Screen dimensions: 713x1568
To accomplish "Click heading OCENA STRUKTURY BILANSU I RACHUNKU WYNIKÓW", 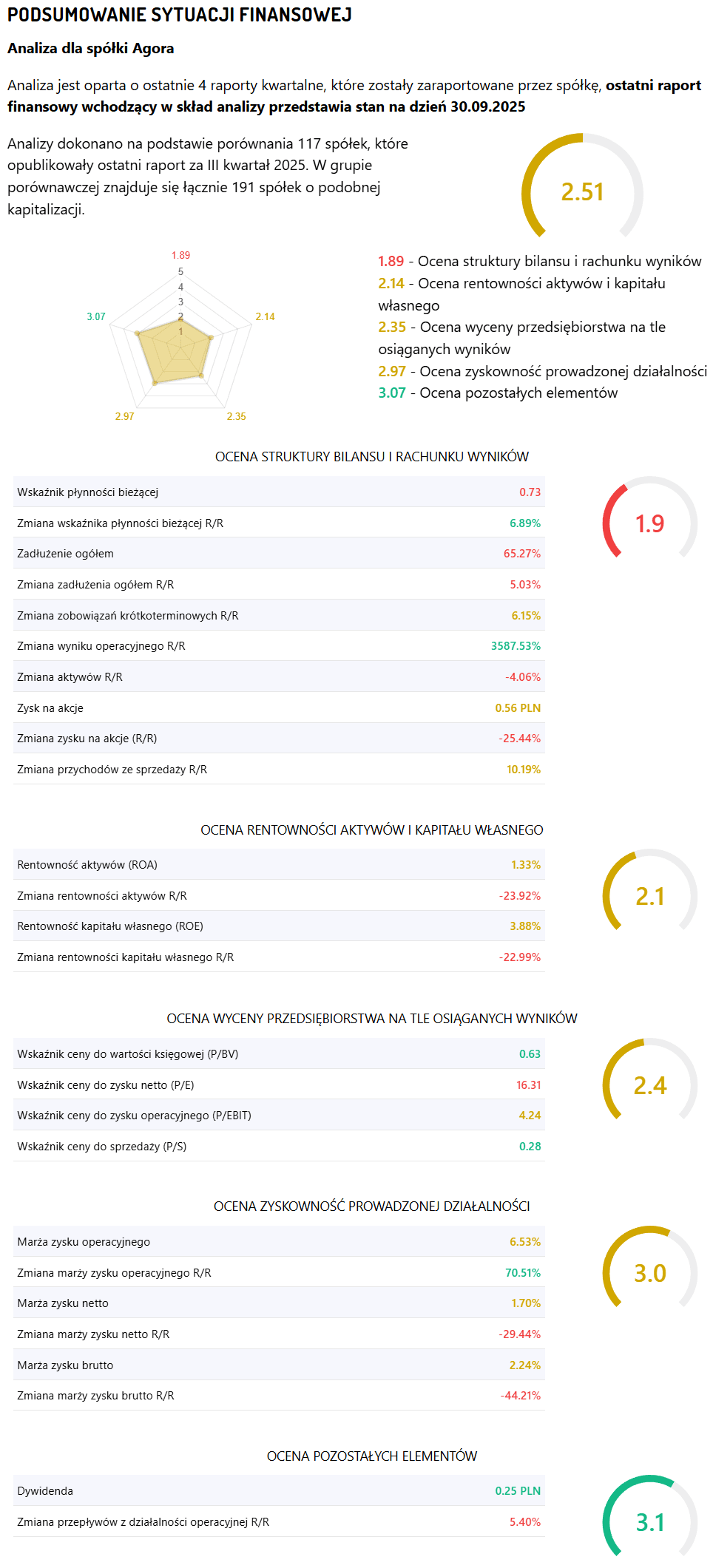I will pos(371,457).
